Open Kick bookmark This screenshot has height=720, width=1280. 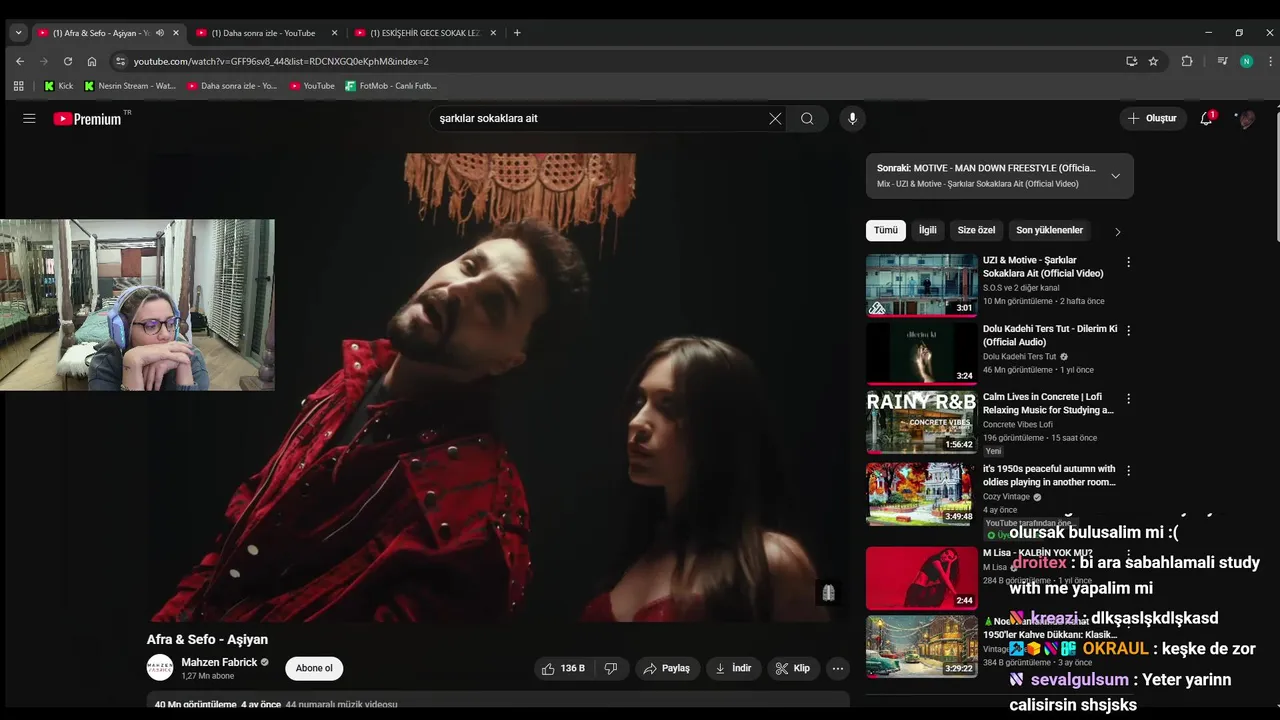tap(58, 86)
